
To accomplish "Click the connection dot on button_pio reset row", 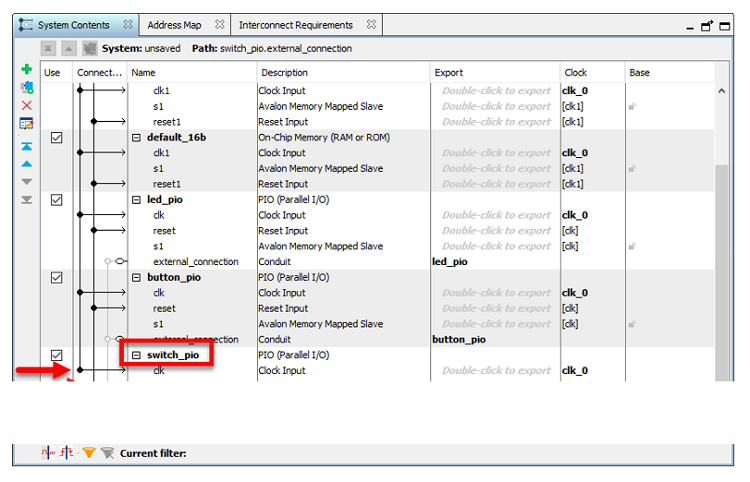I will [x=94, y=308].
